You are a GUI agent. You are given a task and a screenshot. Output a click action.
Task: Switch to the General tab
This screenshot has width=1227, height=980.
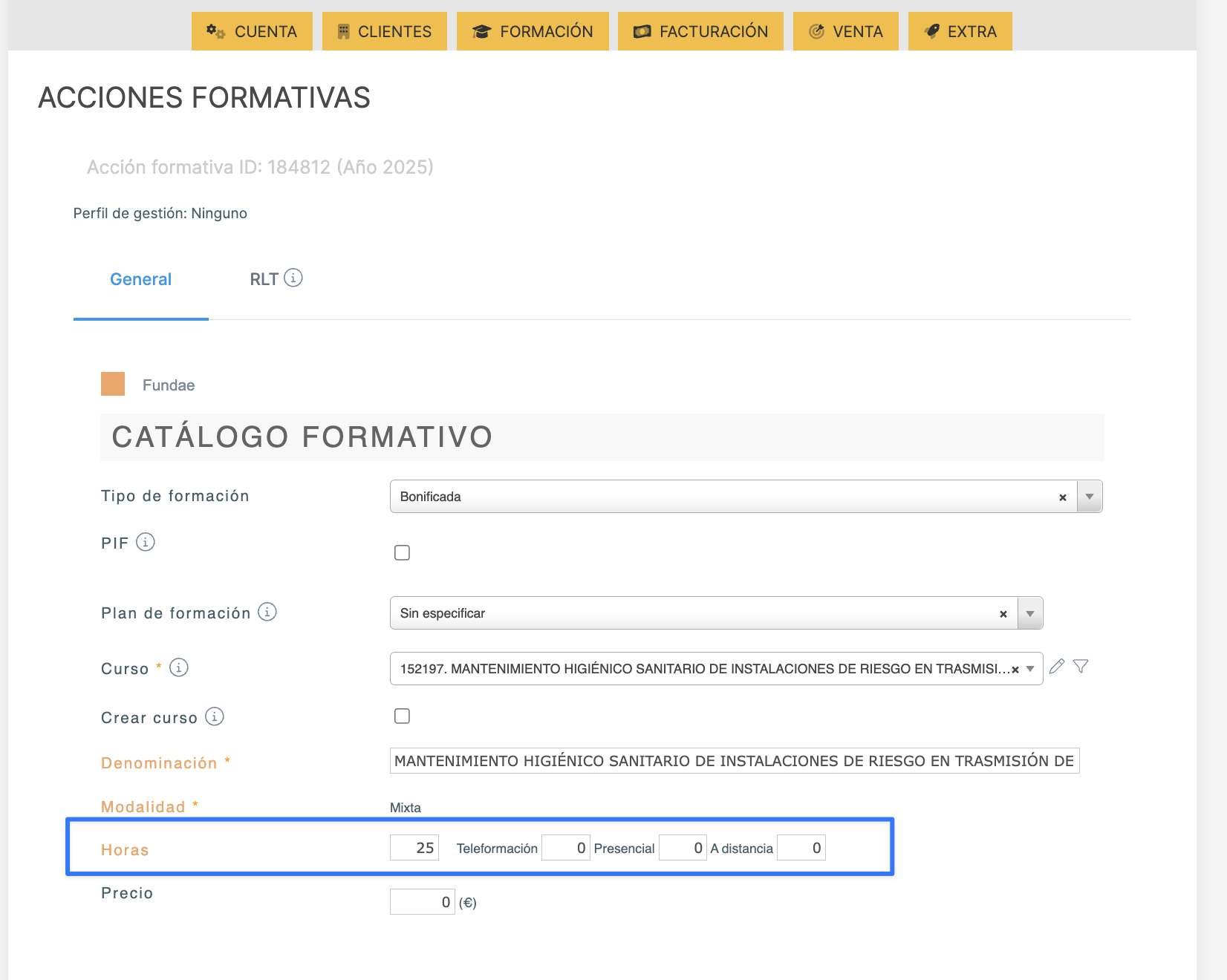pos(141,279)
